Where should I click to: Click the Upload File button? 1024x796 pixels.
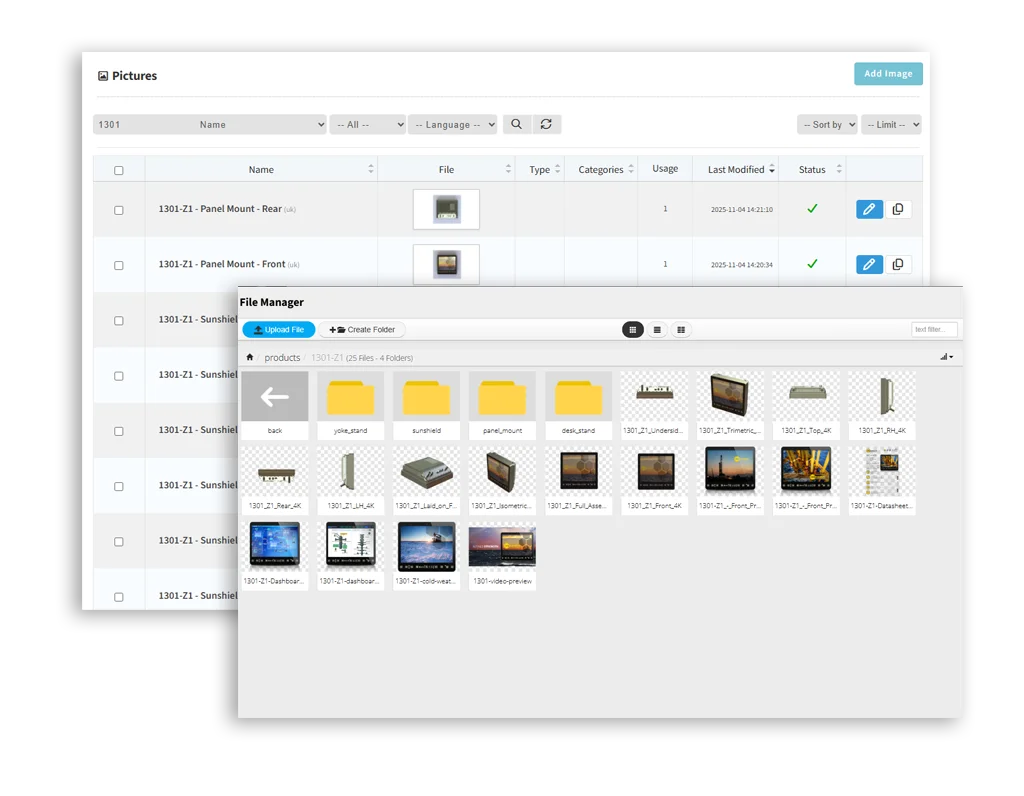pos(278,328)
